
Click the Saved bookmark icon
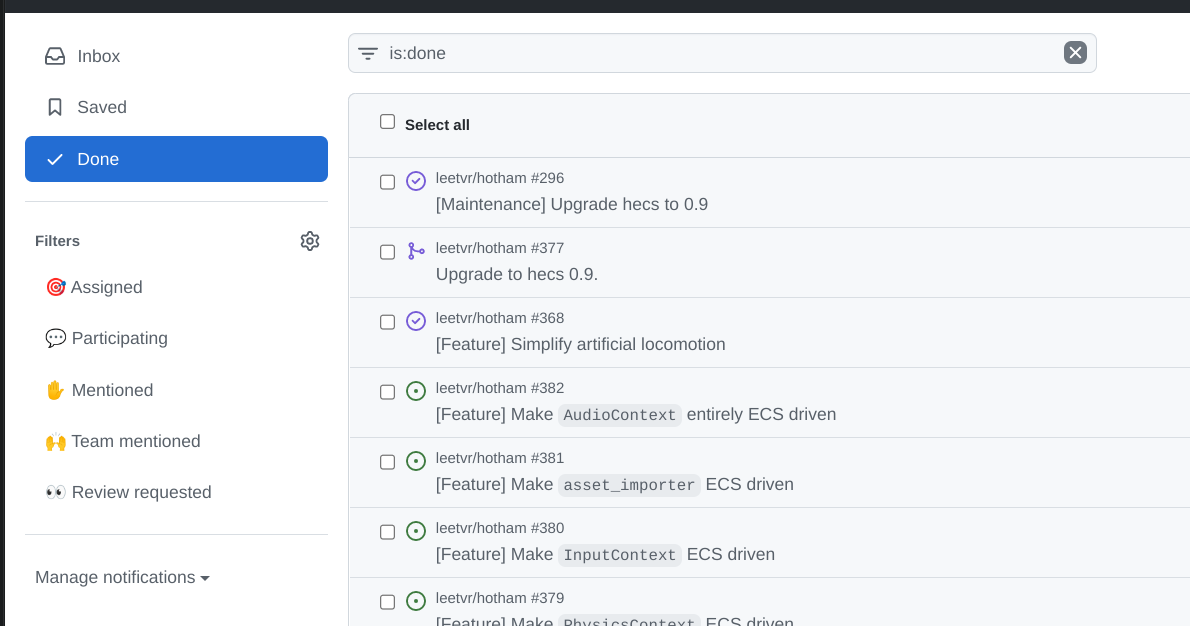pos(55,107)
